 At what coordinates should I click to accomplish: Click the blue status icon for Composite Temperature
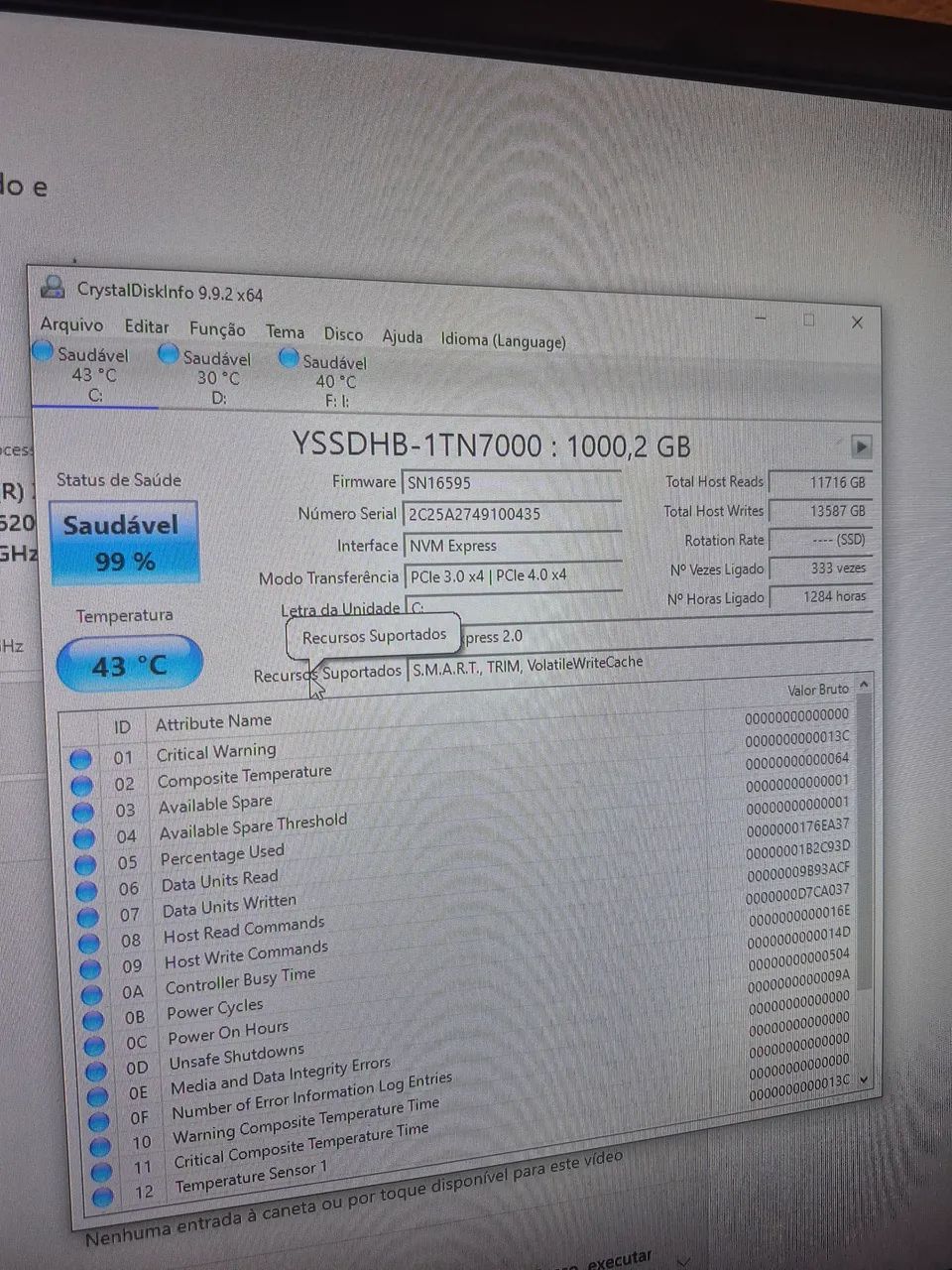pos(82,786)
